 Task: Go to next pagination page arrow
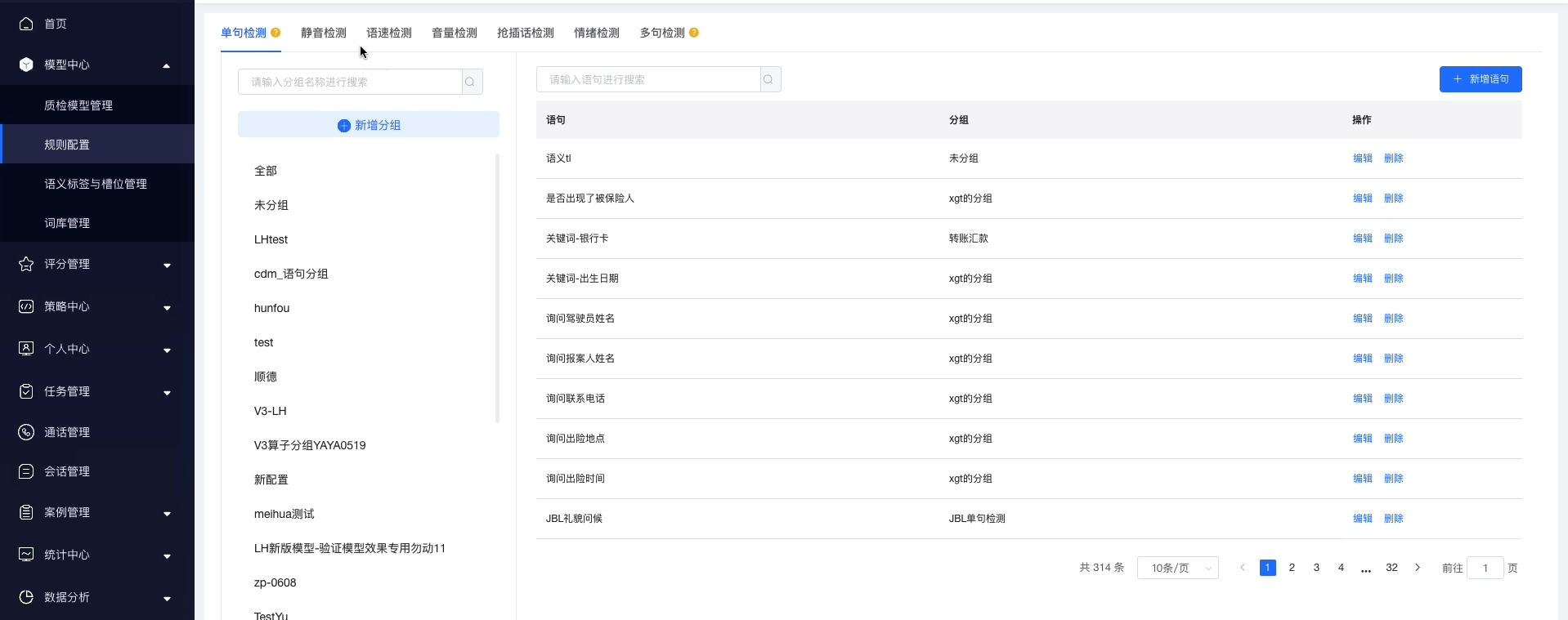click(x=1418, y=568)
